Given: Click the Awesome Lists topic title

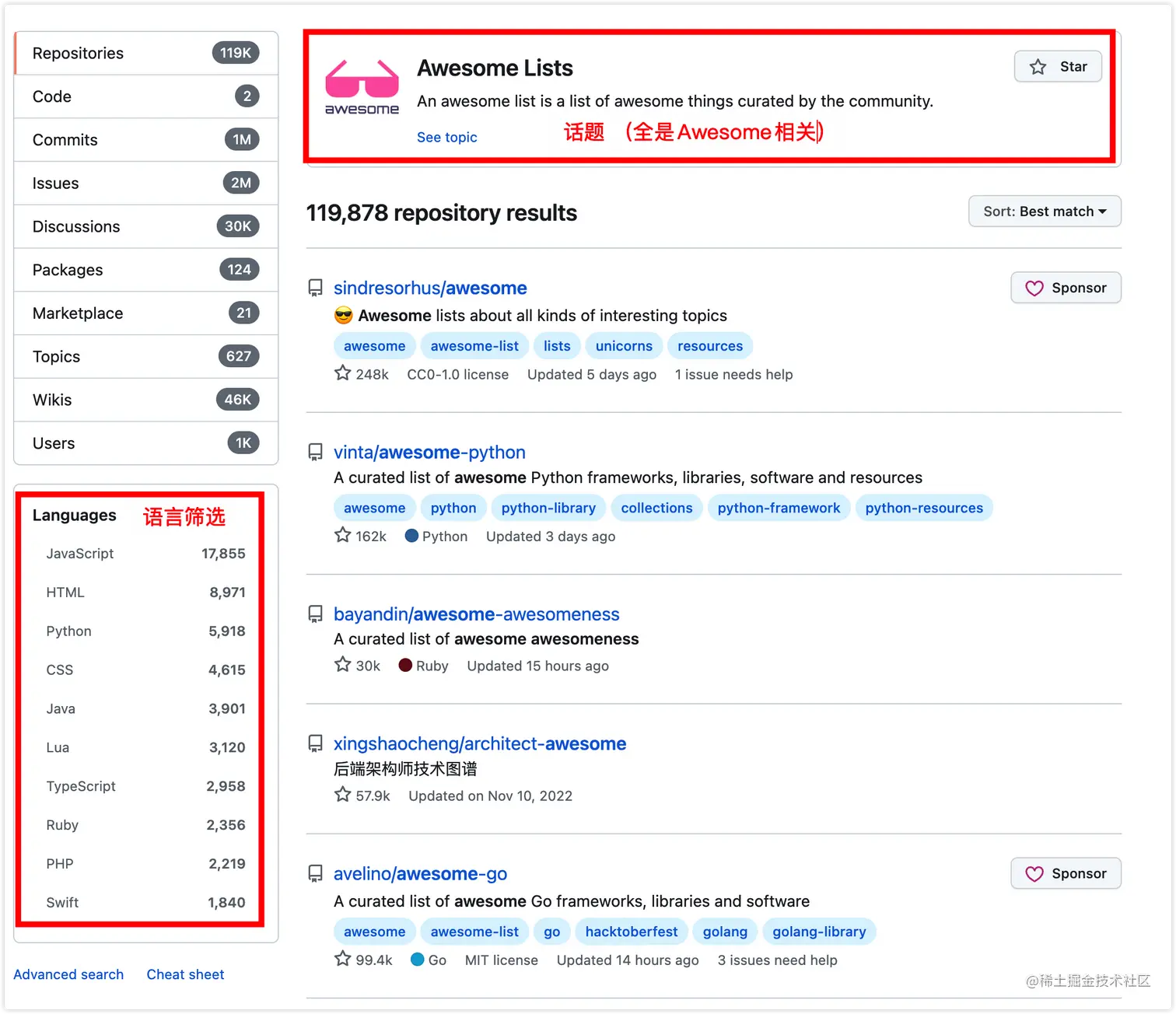Looking at the screenshot, I should point(495,68).
